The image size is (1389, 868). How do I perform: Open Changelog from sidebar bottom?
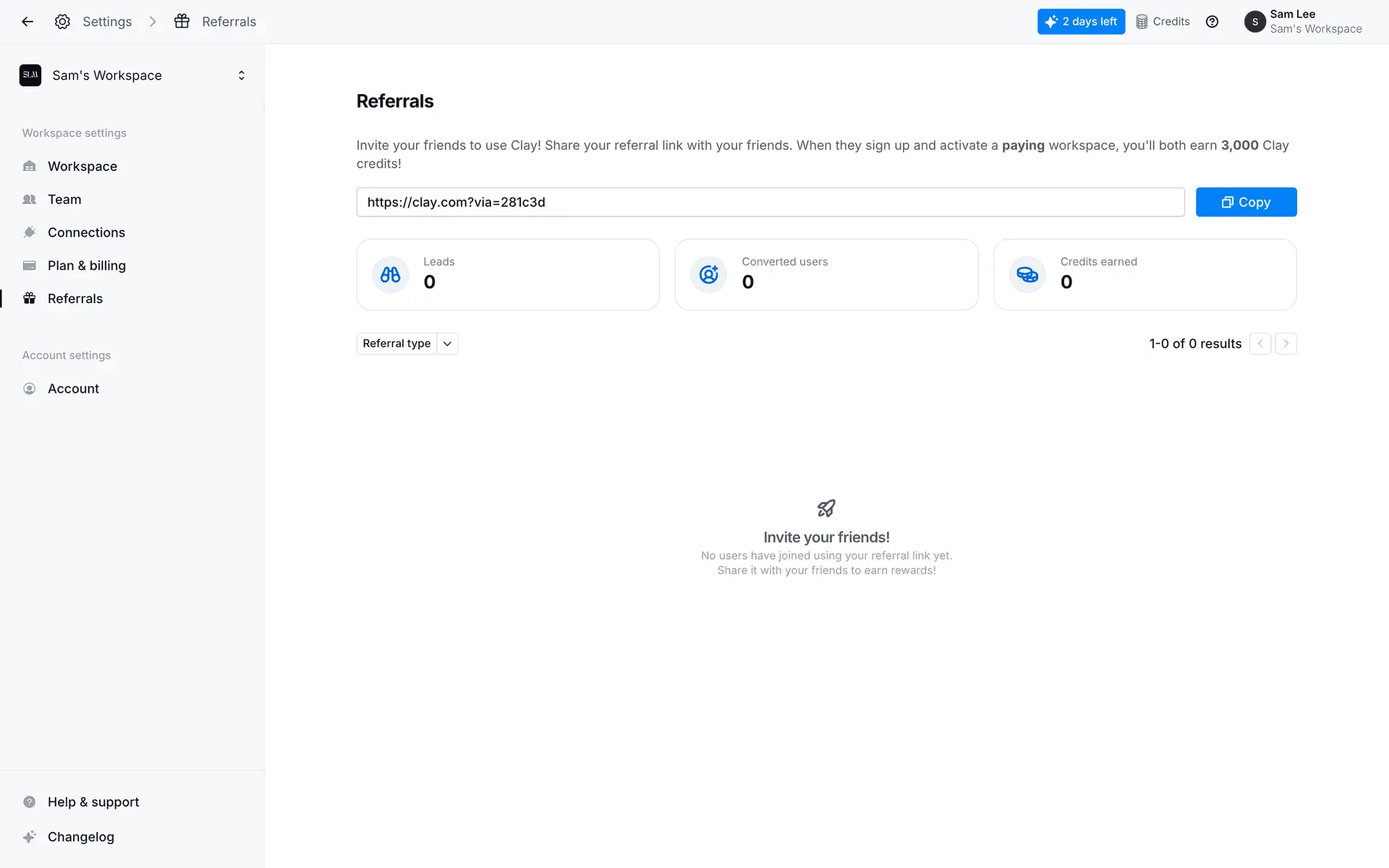[80, 837]
